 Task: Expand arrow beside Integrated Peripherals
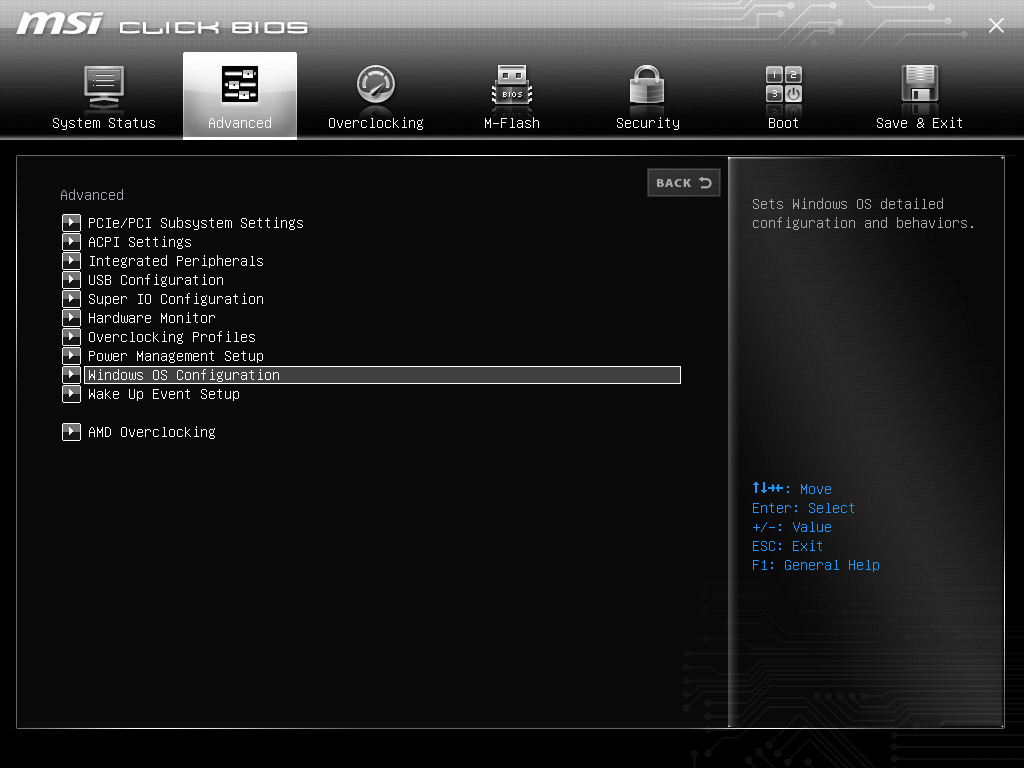click(71, 261)
